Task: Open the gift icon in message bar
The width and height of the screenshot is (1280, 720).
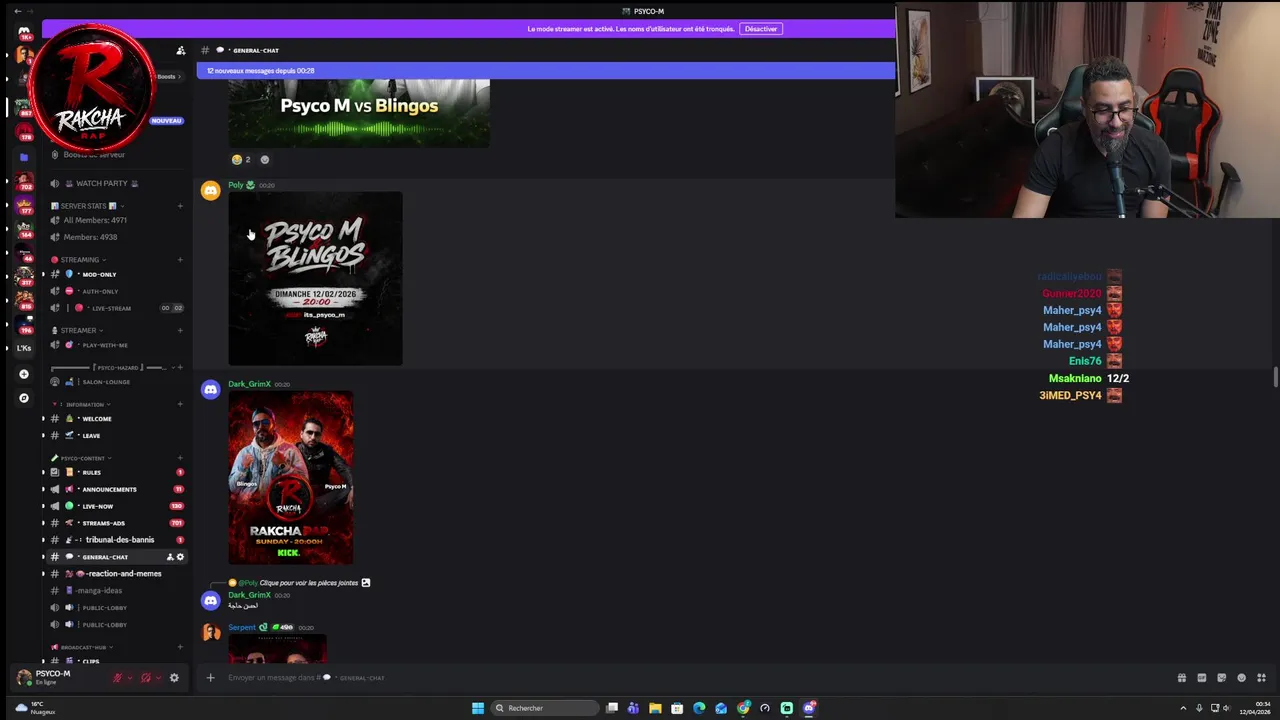Action: coord(1181,678)
